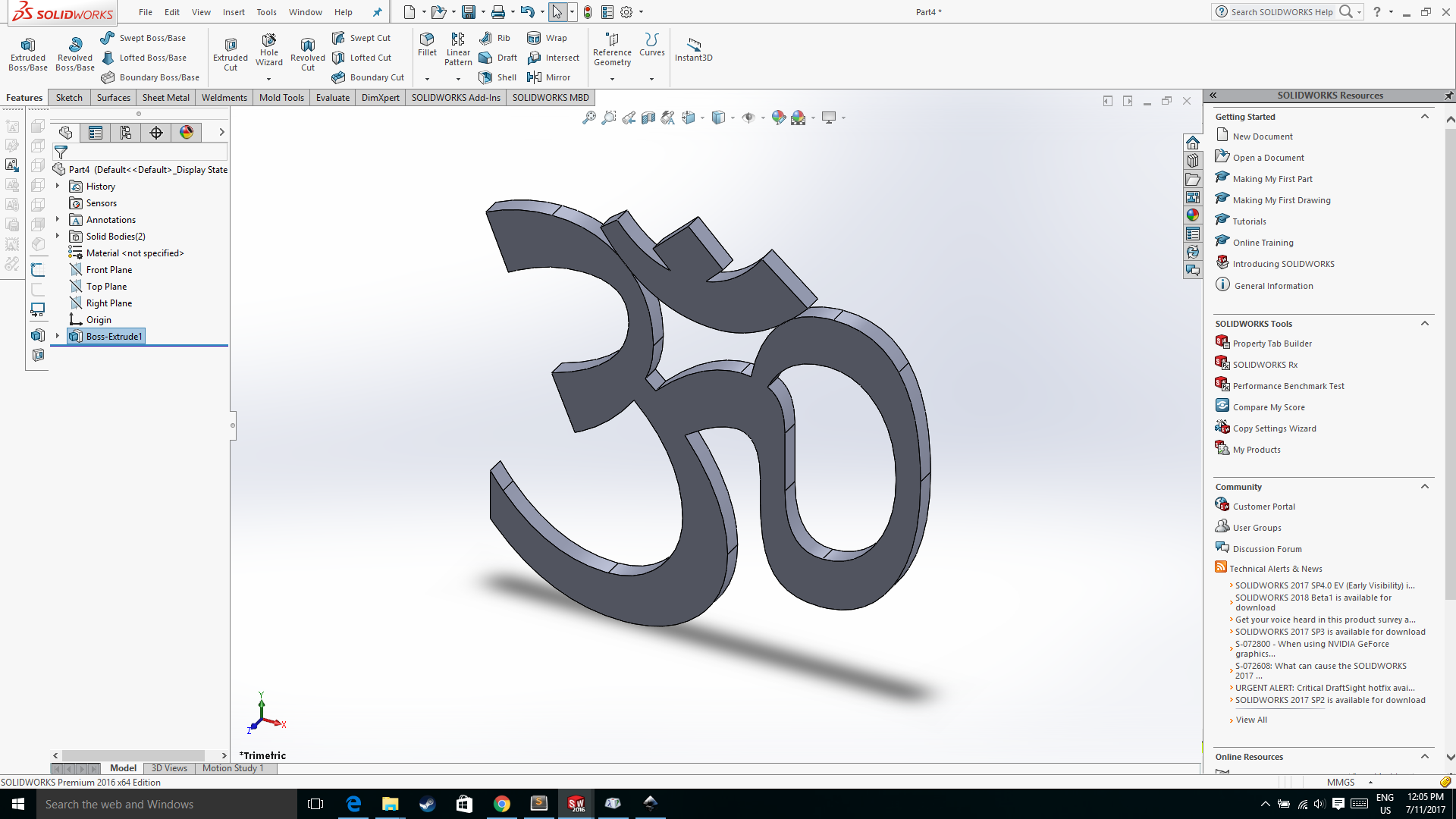Image resolution: width=1456 pixels, height=819 pixels.
Task: Select the Wrap tool
Action: click(547, 38)
